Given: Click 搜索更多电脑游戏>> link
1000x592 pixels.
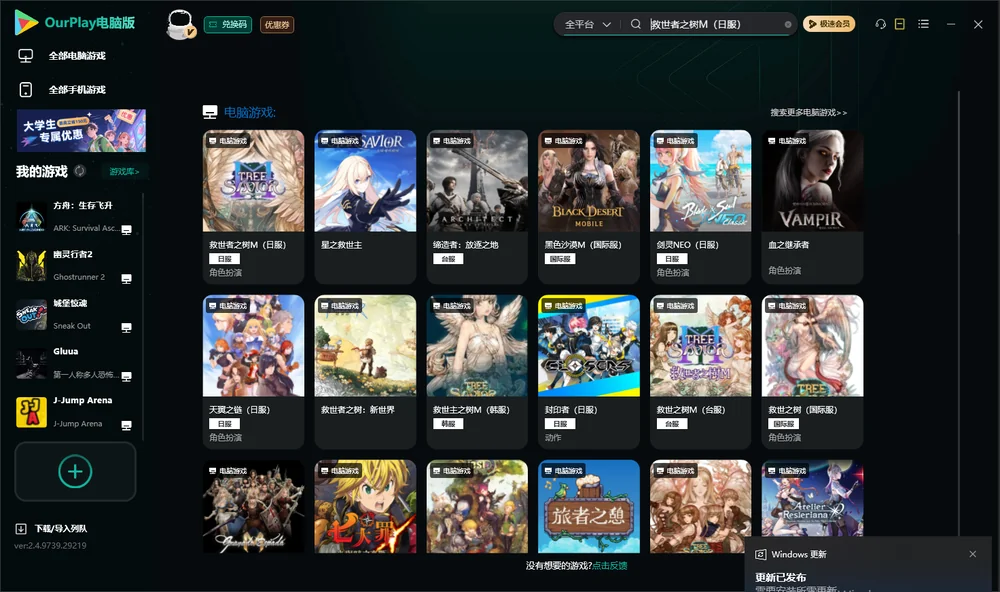Looking at the screenshot, I should click(x=808, y=112).
